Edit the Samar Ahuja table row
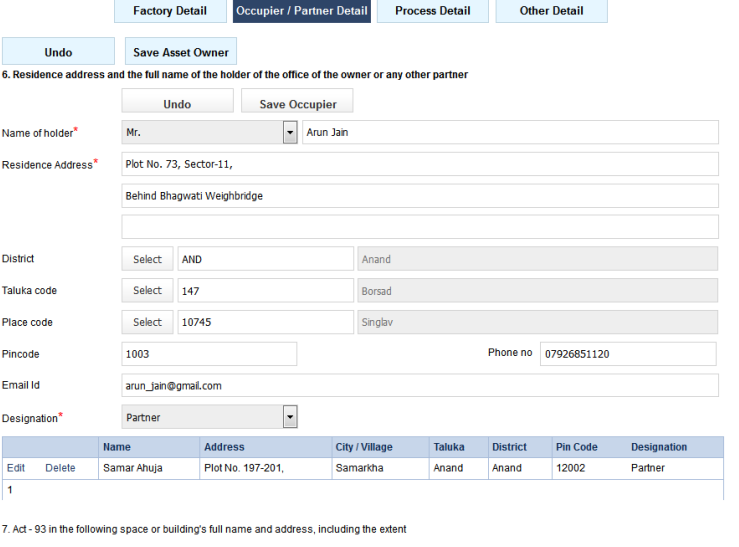Viewport: 739px width, 547px height. (16, 468)
